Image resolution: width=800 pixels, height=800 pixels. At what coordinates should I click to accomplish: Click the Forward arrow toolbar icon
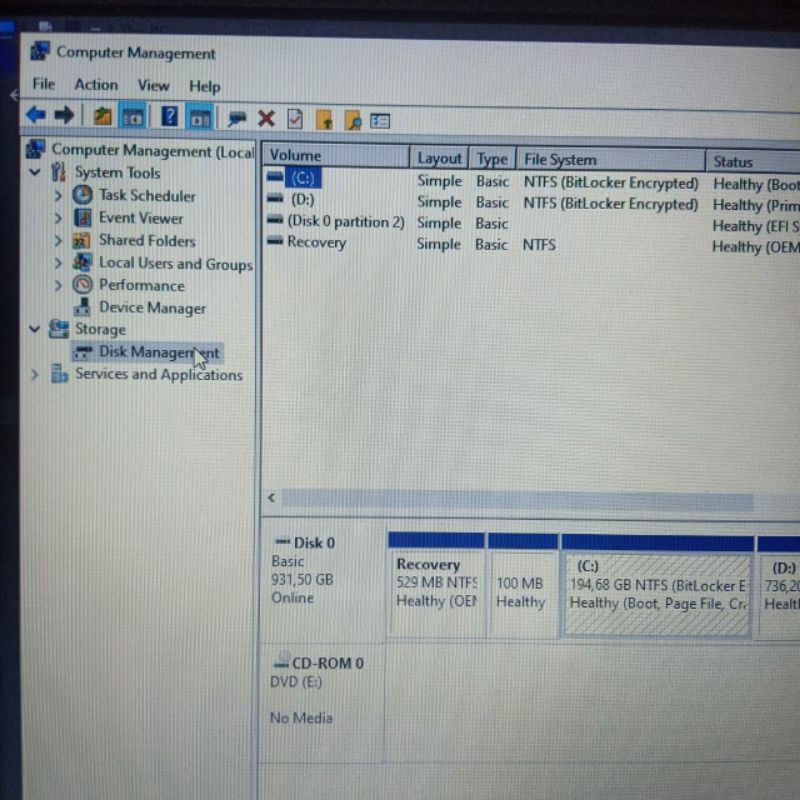(64, 116)
